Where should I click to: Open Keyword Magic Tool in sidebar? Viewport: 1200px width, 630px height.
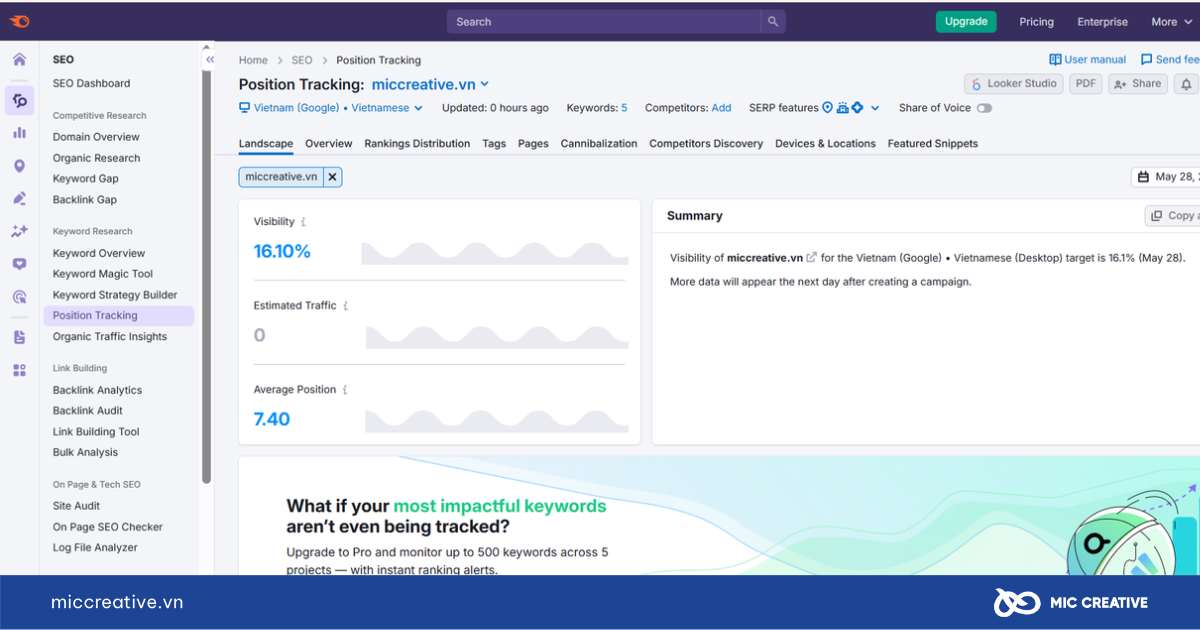103,274
